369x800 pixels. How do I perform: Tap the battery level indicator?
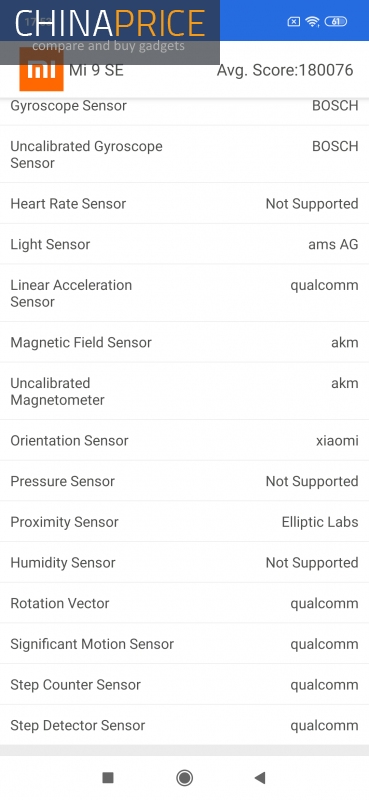point(335,21)
